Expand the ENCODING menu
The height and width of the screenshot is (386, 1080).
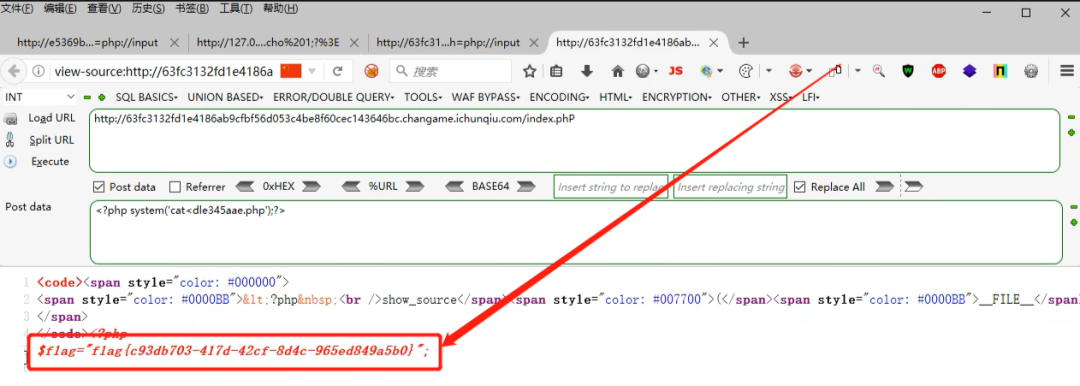(560, 97)
